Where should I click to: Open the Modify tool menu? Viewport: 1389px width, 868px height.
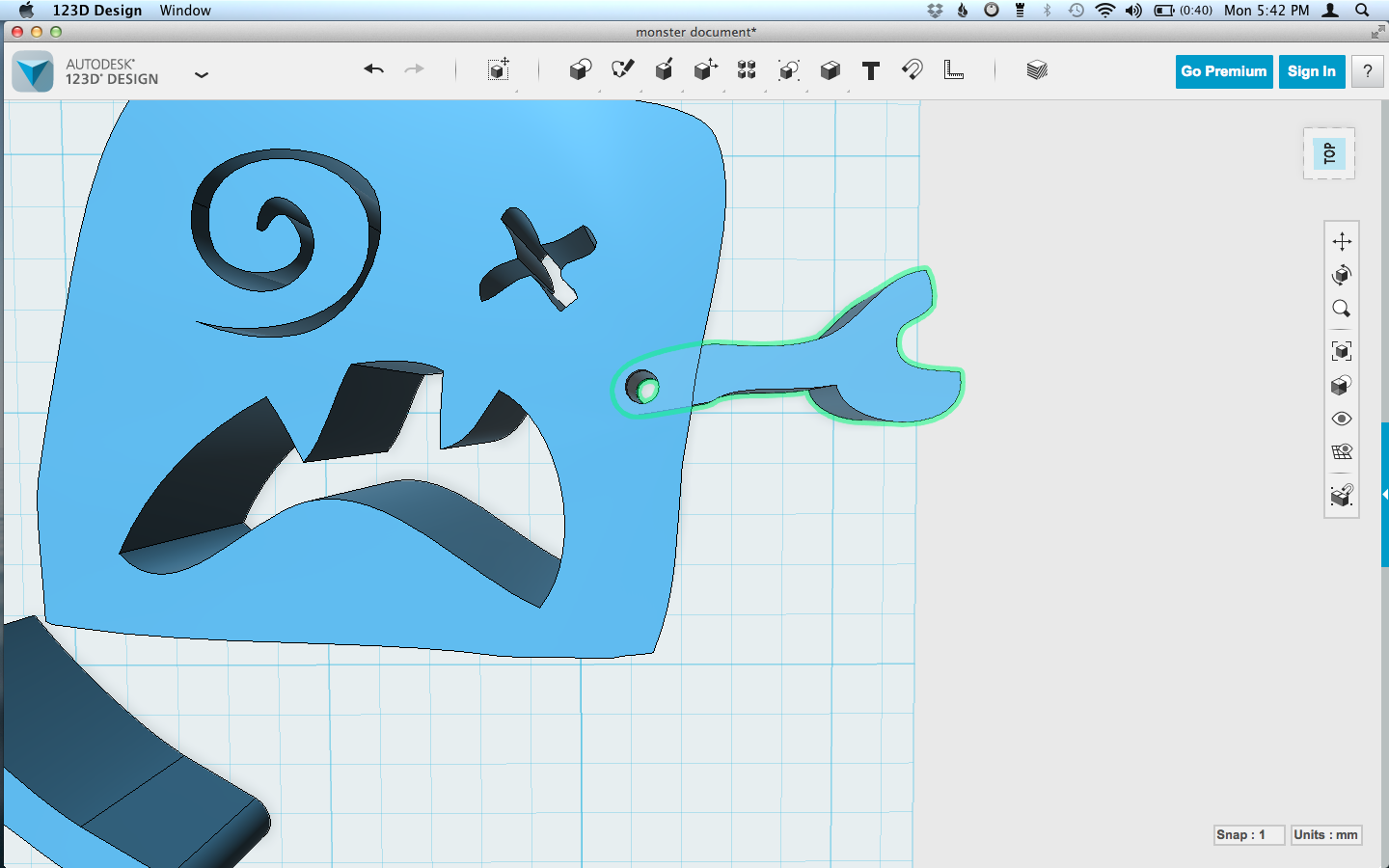pyautogui.click(x=705, y=69)
